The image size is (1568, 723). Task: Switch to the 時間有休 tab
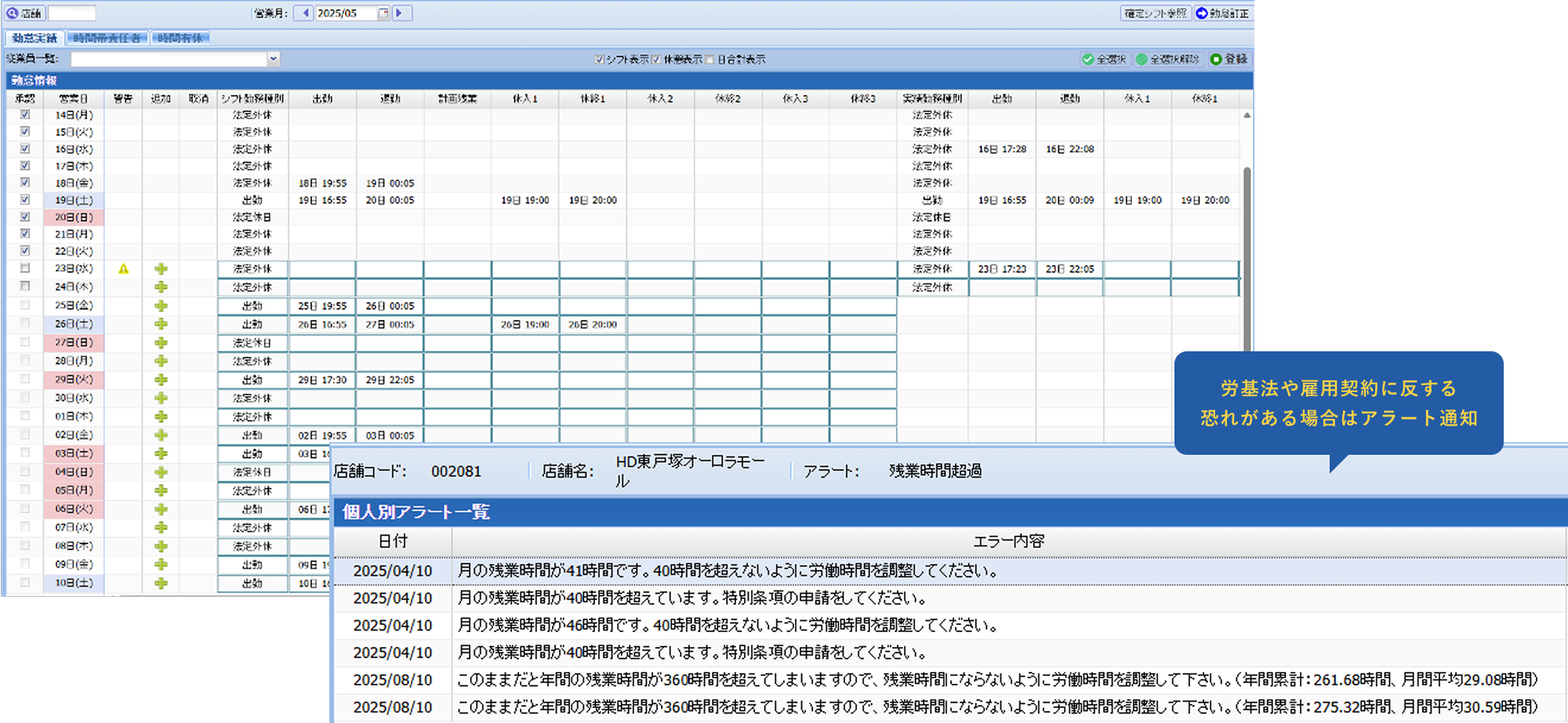180,38
